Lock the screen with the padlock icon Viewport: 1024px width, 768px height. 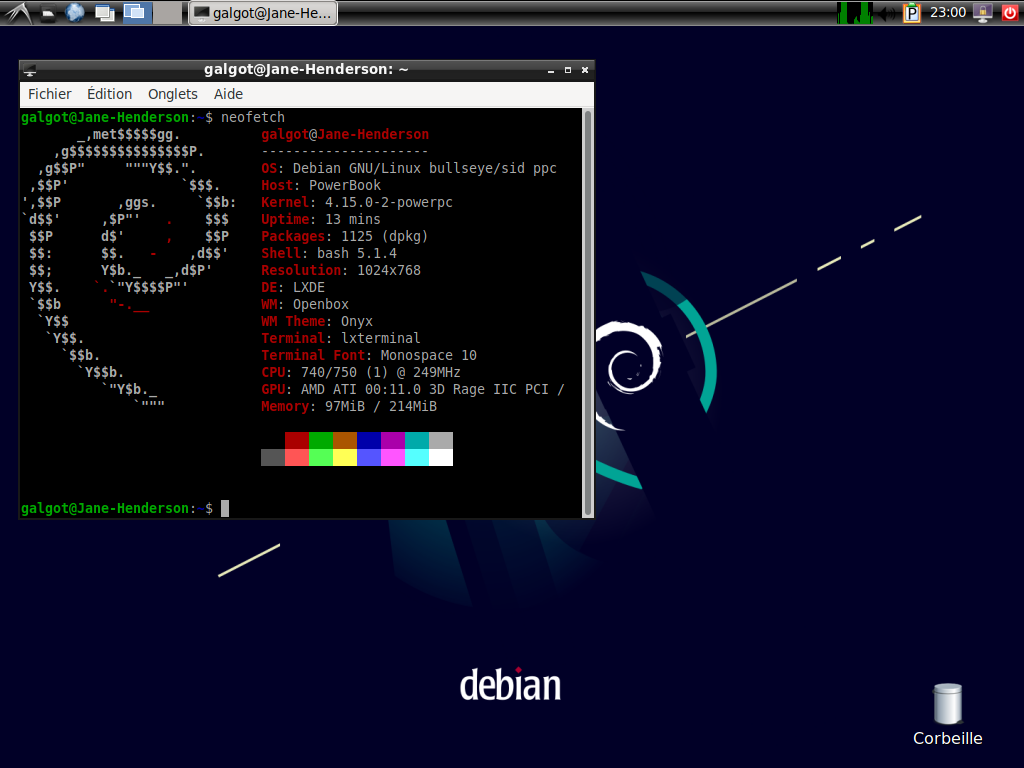(983, 12)
